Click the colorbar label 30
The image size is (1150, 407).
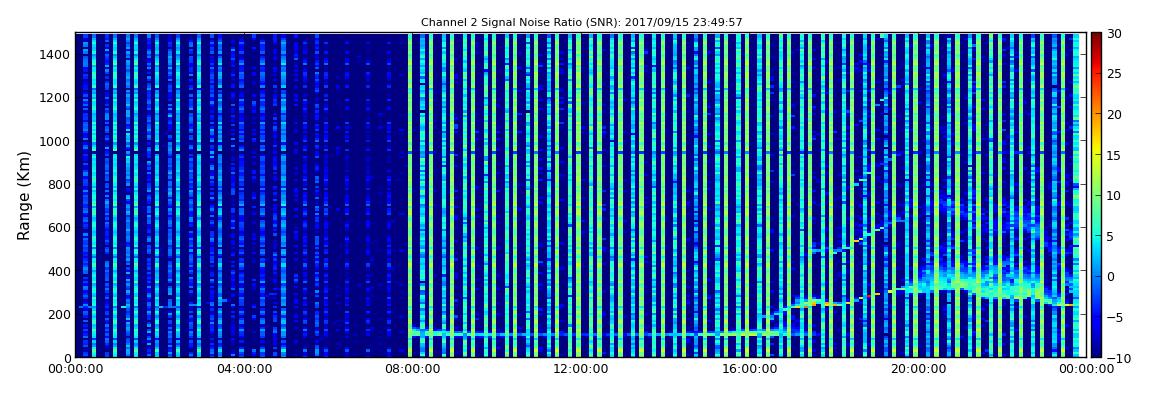click(x=1115, y=33)
